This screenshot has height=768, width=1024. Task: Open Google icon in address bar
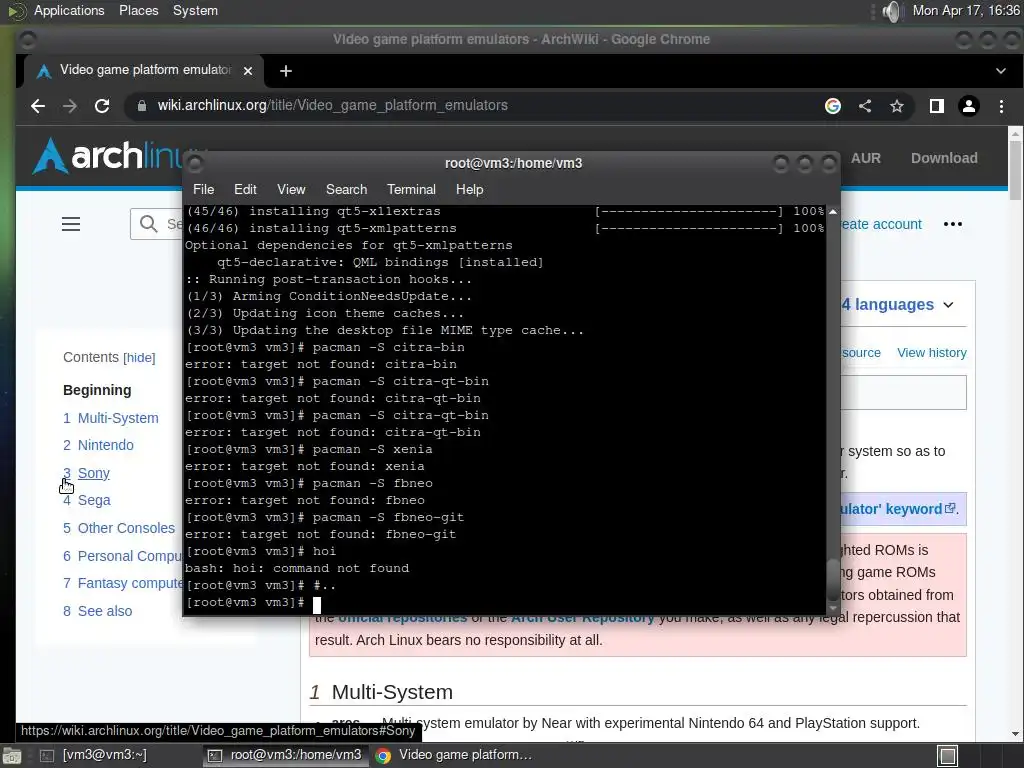pos(833,106)
